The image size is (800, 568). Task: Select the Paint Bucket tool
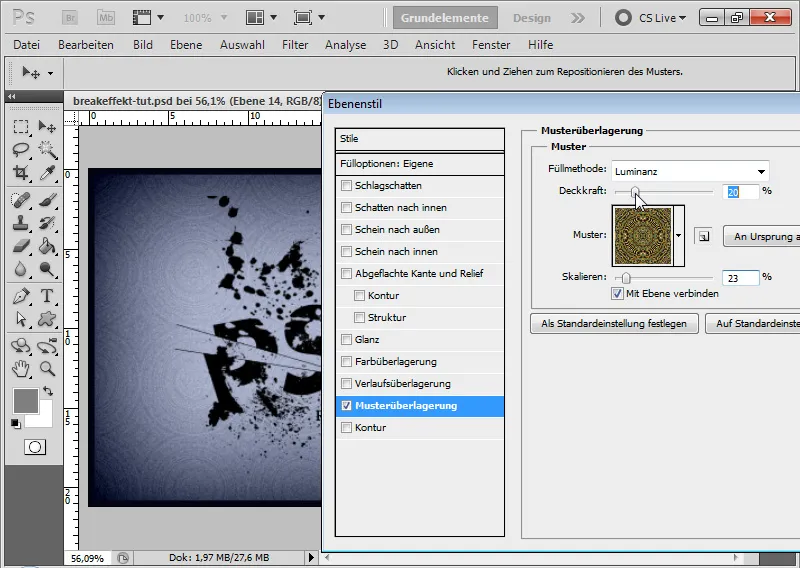(x=47, y=246)
